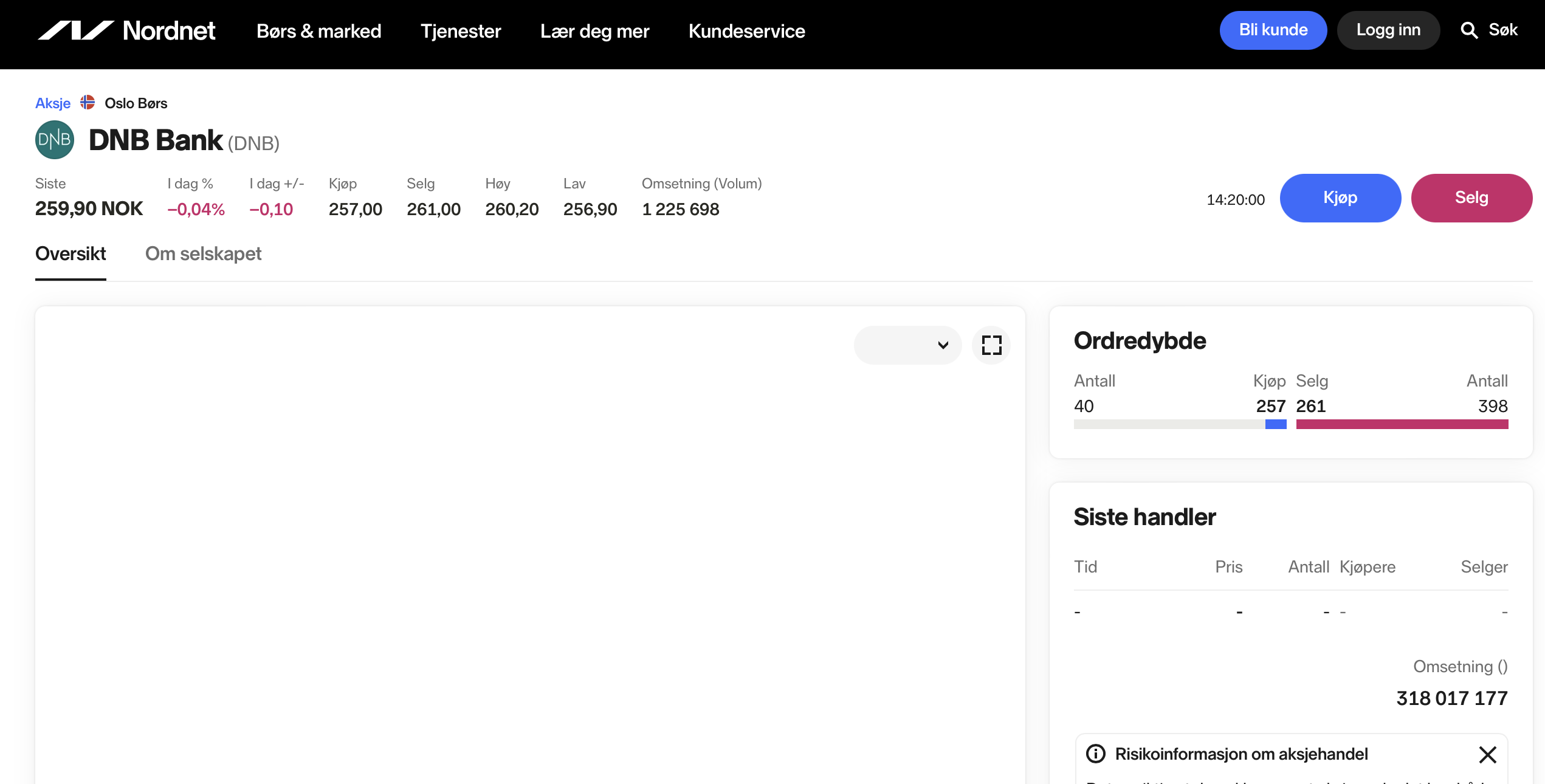
Task: Follow the Aksje breadcrumb link
Action: click(53, 103)
